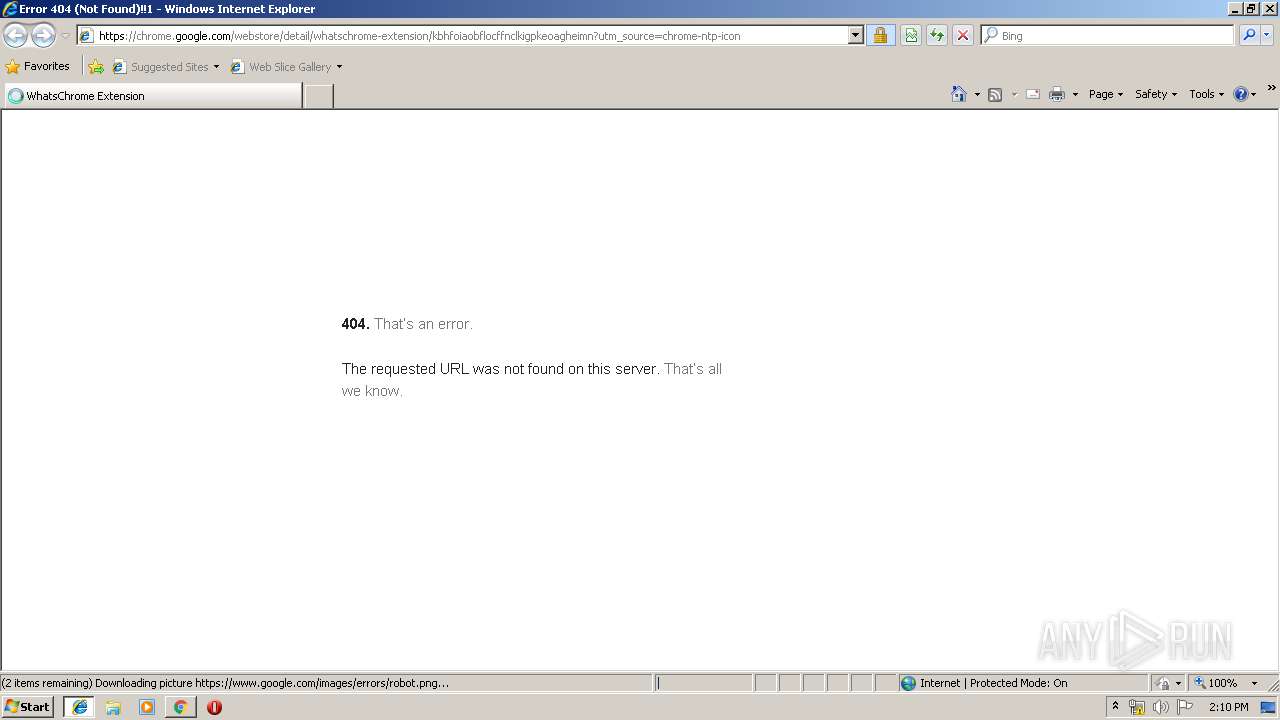This screenshot has height=720, width=1280.
Task: Open a new blank tab
Action: click(318, 96)
